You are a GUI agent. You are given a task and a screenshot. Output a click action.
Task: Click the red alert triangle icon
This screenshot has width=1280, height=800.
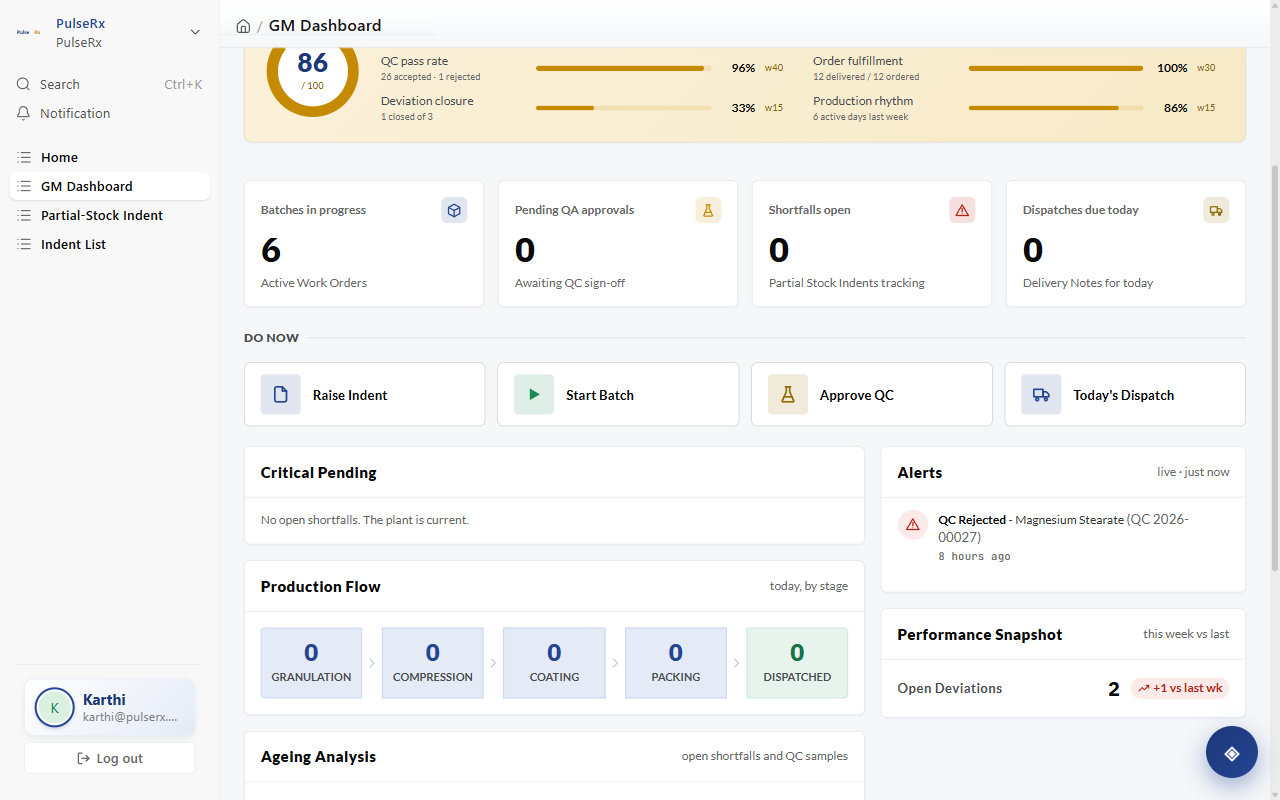click(912, 525)
